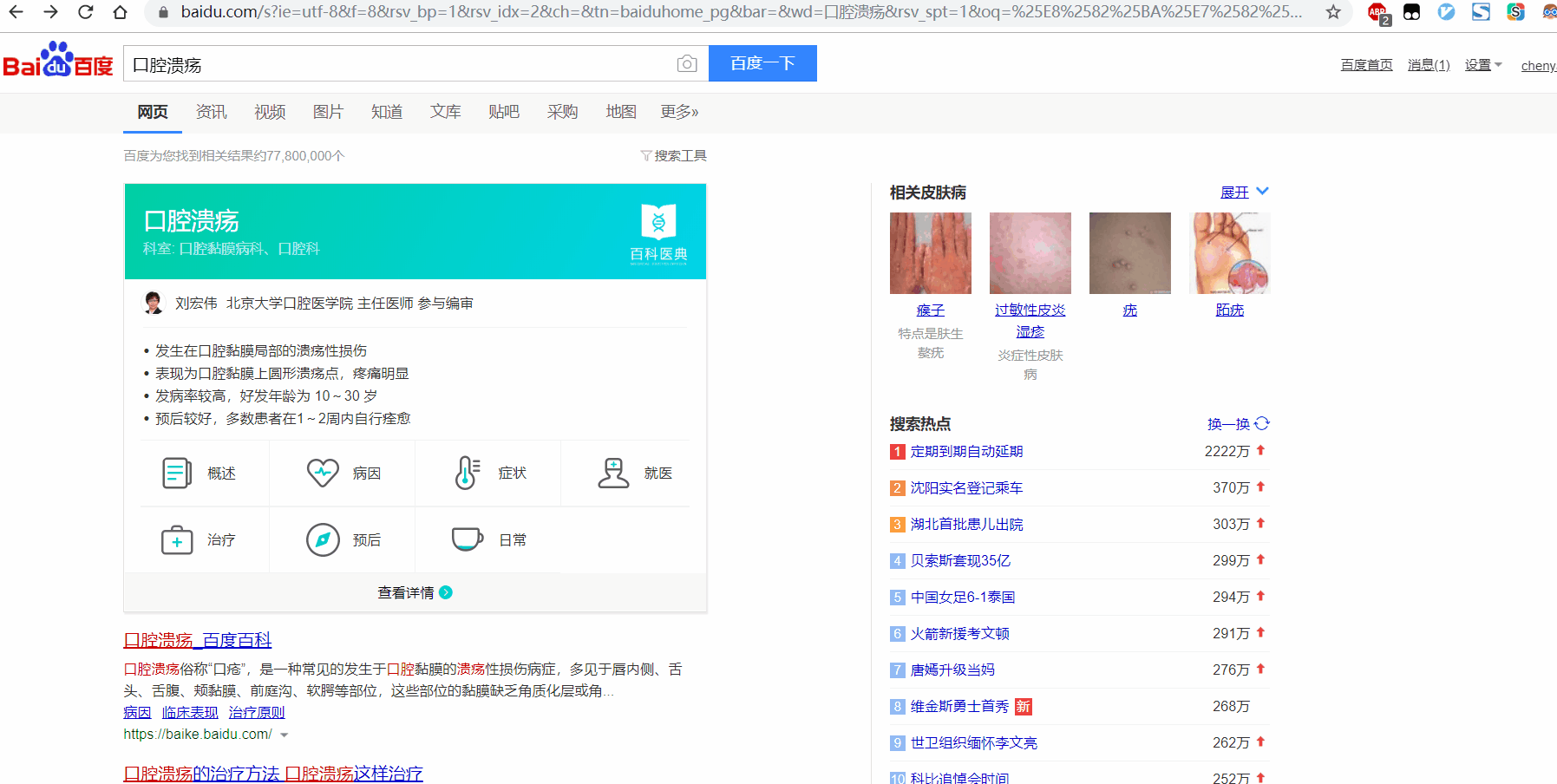The height and width of the screenshot is (784, 1557).
Task: Click the 百科医典 book icon
Action: click(x=658, y=221)
